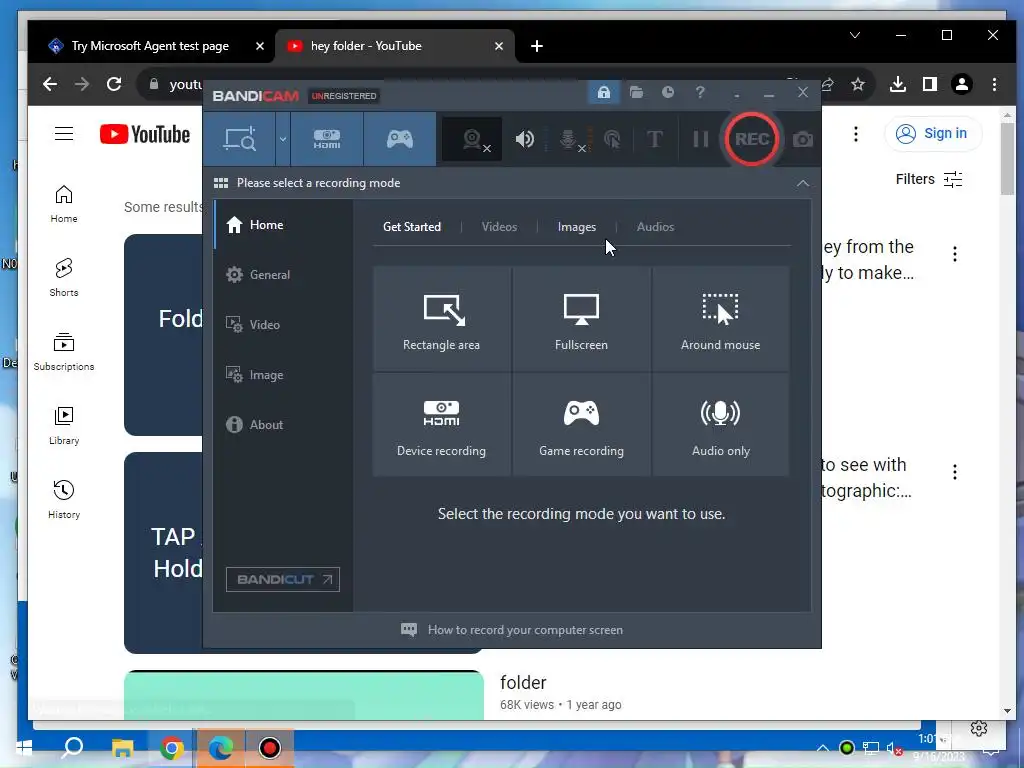Open options menu for second video result
Image resolution: width=1024 pixels, height=768 pixels.
[x=955, y=472]
